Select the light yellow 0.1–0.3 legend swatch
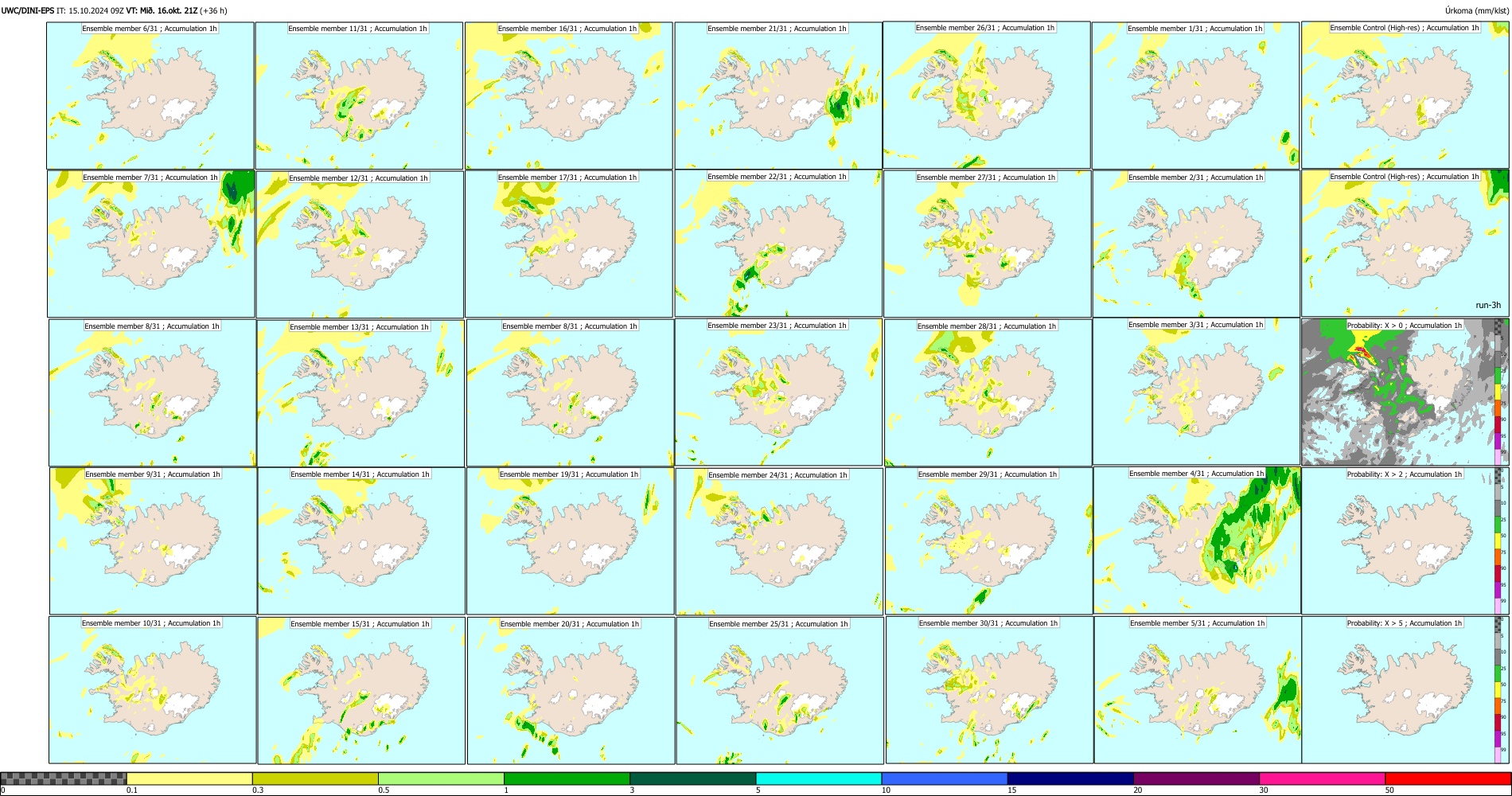1512x796 pixels. point(189,778)
